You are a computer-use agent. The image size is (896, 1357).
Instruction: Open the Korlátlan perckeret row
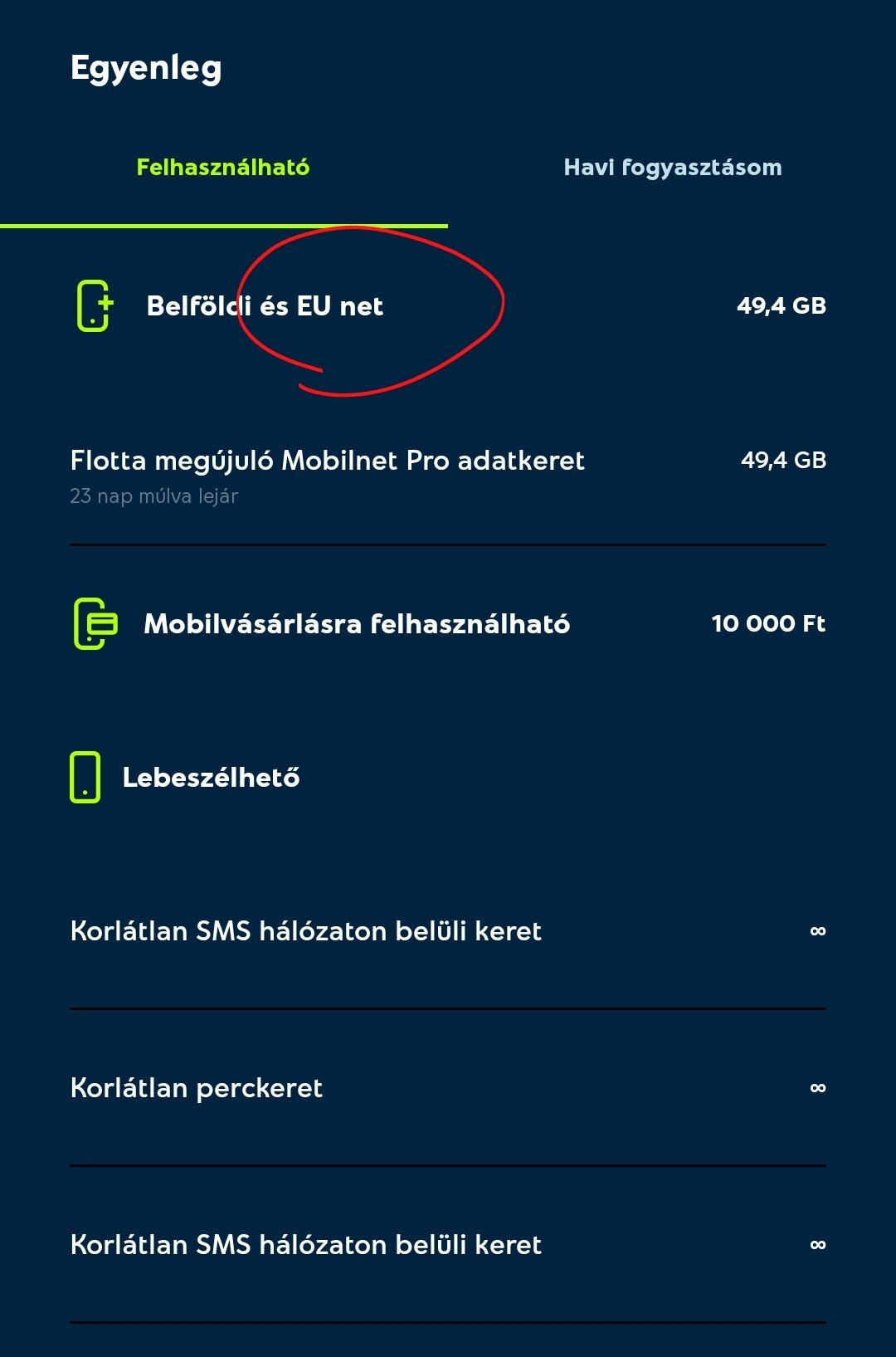[448, 1088]
